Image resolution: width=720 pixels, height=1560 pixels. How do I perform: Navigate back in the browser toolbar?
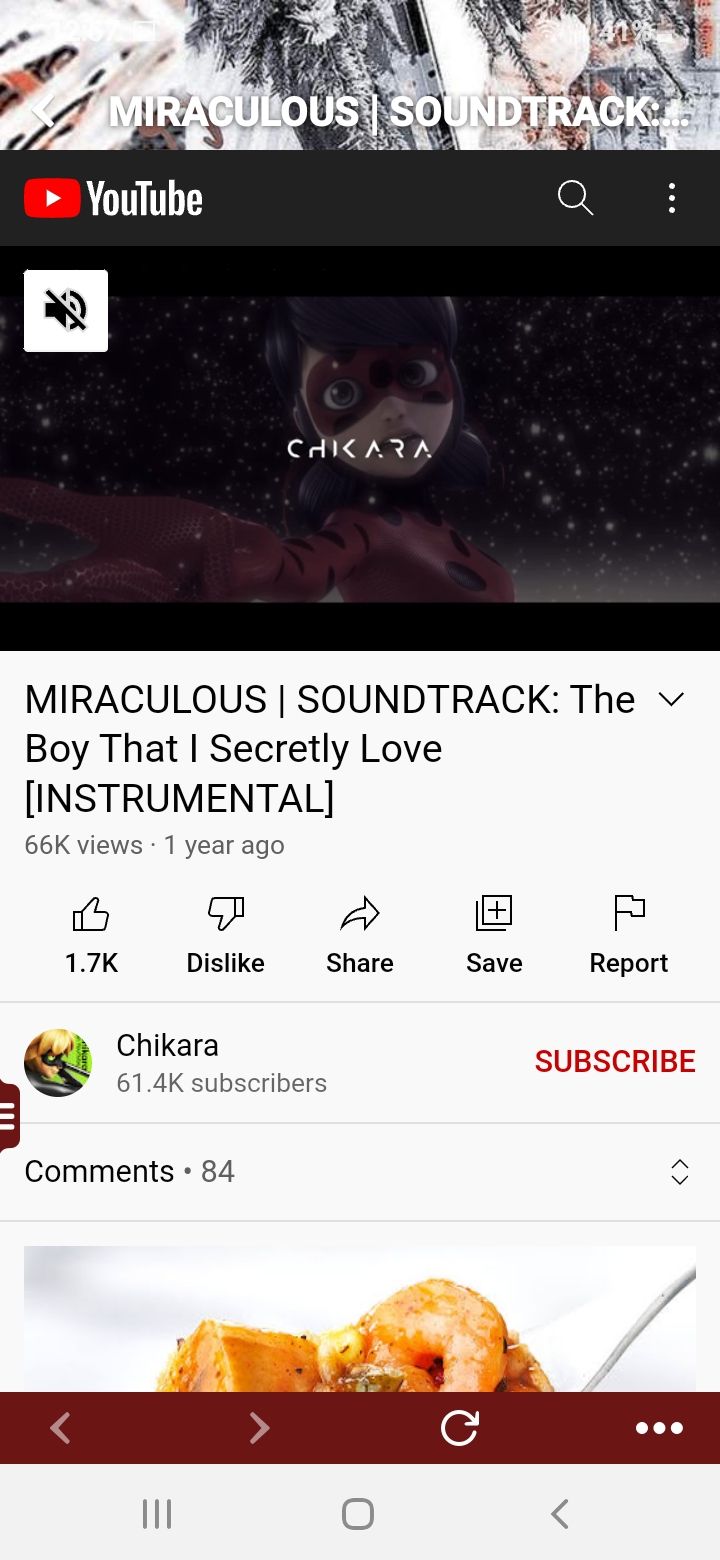pyautogui.click(x=60, y=1428)
